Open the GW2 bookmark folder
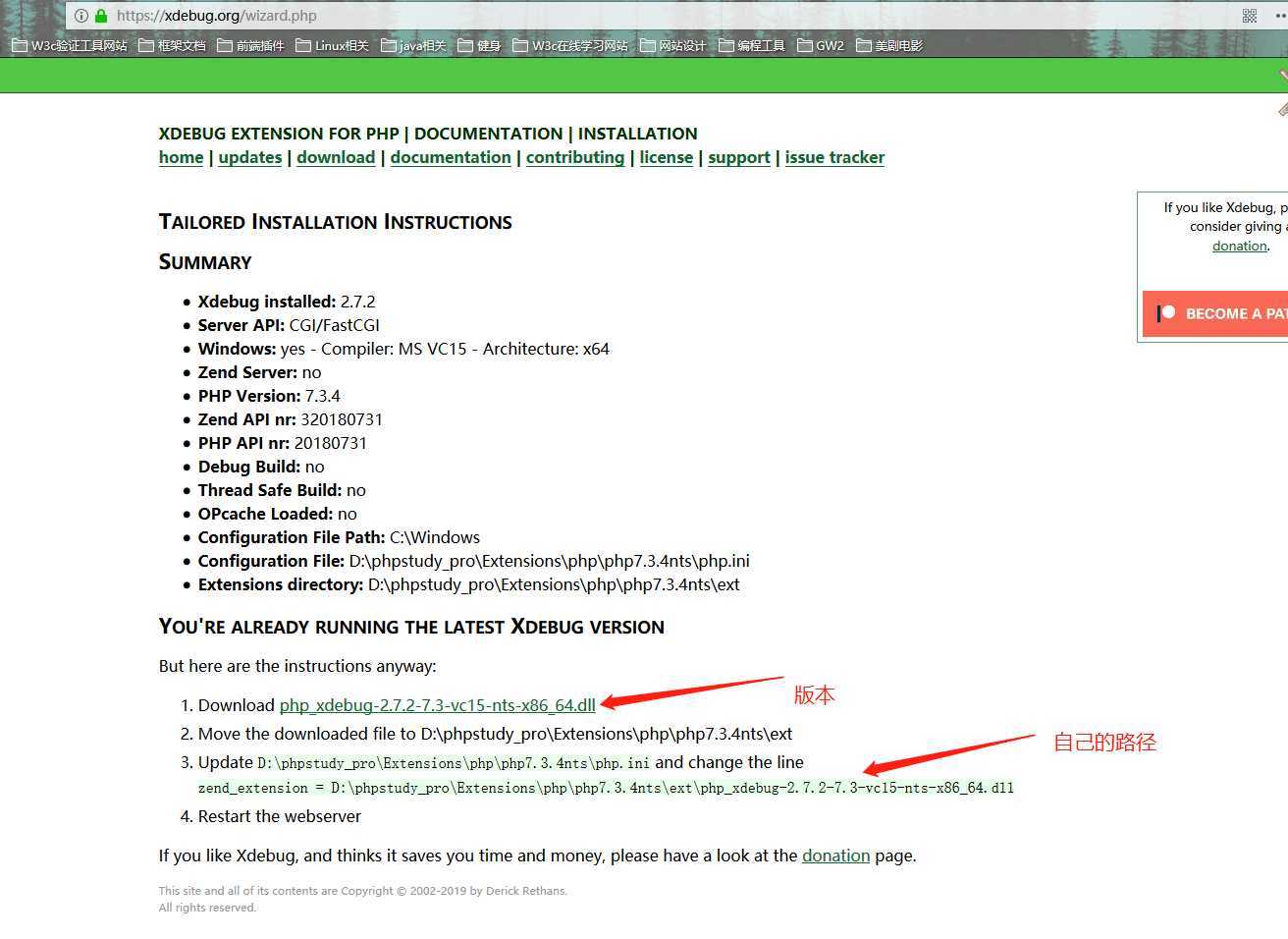This screenshot has width=1288, height=939. 821,45
